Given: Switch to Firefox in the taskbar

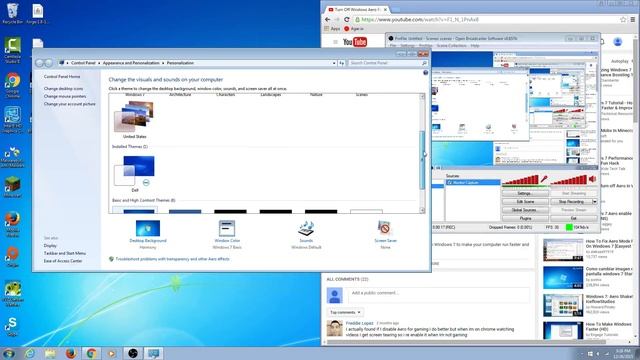Looking at the screenshot, I should coord(71,353).
